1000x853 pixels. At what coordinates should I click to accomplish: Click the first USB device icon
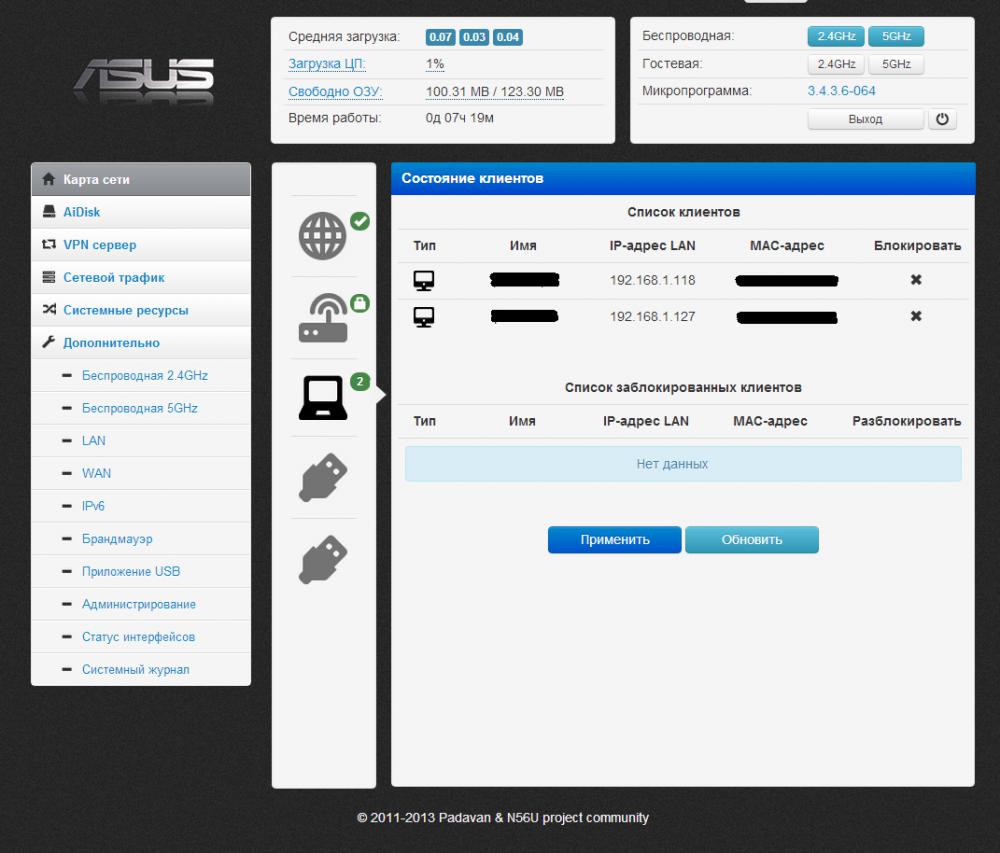[x=323, y=478]
